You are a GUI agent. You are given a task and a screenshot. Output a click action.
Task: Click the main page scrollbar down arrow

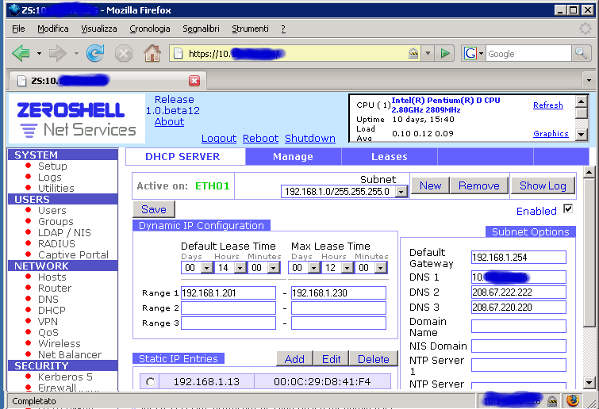click(589, 382)
